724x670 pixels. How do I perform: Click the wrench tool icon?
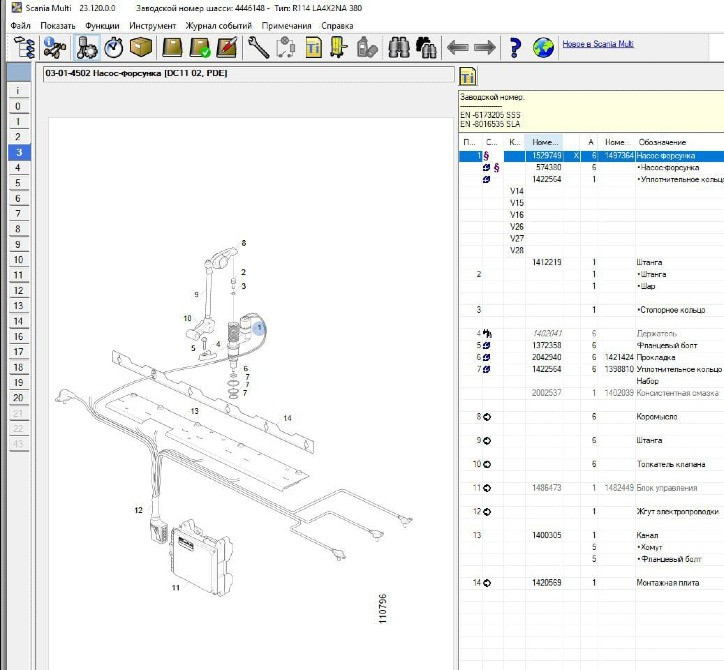(257, 47)
